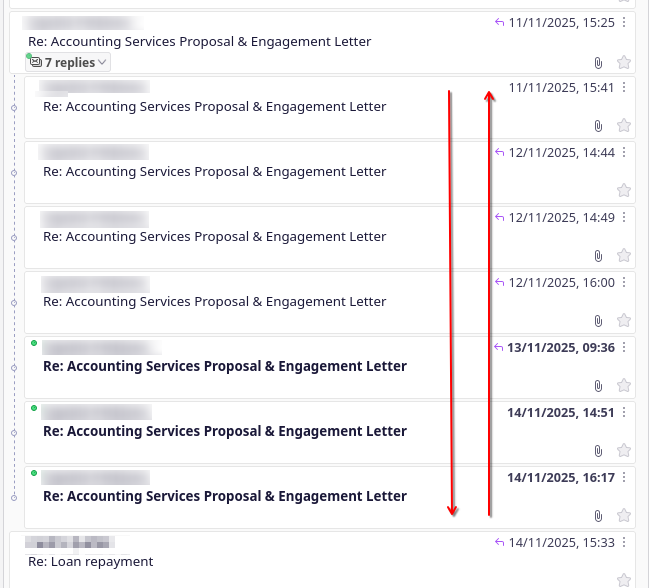Viewport: 666px width, 588px height.
Task: Toggle star on the 12/11/2025 14:44 reply
Action: [x=624, y=190]
